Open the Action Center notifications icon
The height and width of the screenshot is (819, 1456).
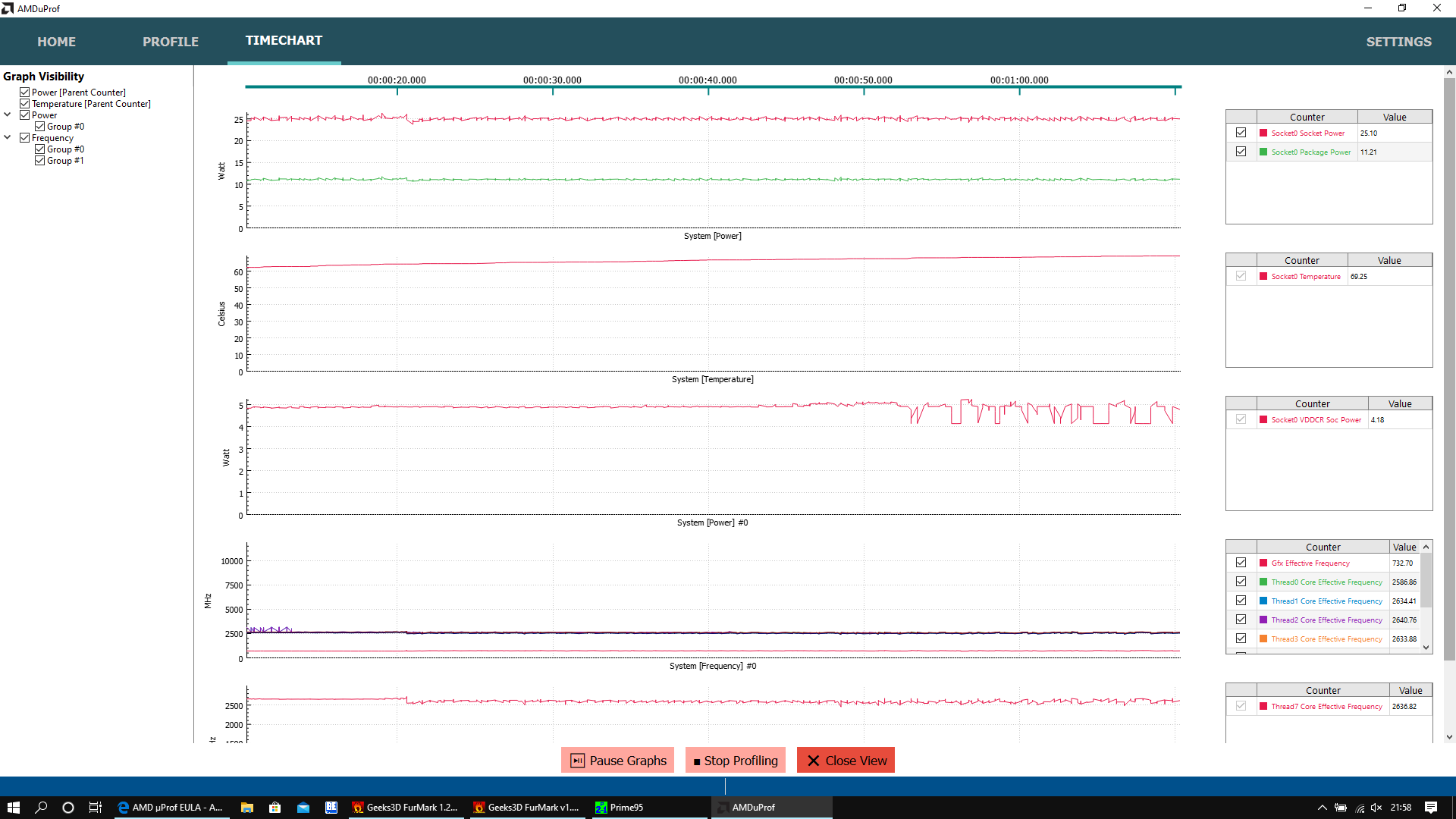coord(1431,808)
